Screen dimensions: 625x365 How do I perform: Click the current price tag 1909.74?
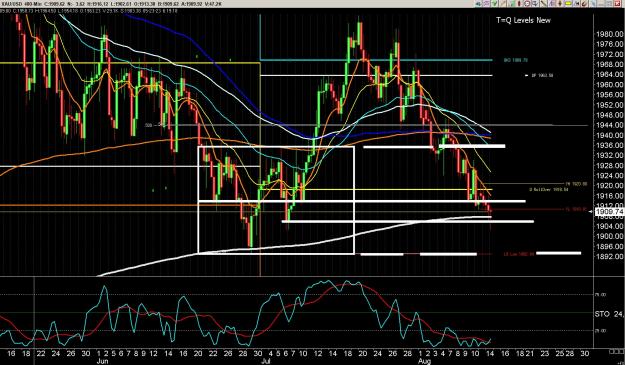[609, 212]
